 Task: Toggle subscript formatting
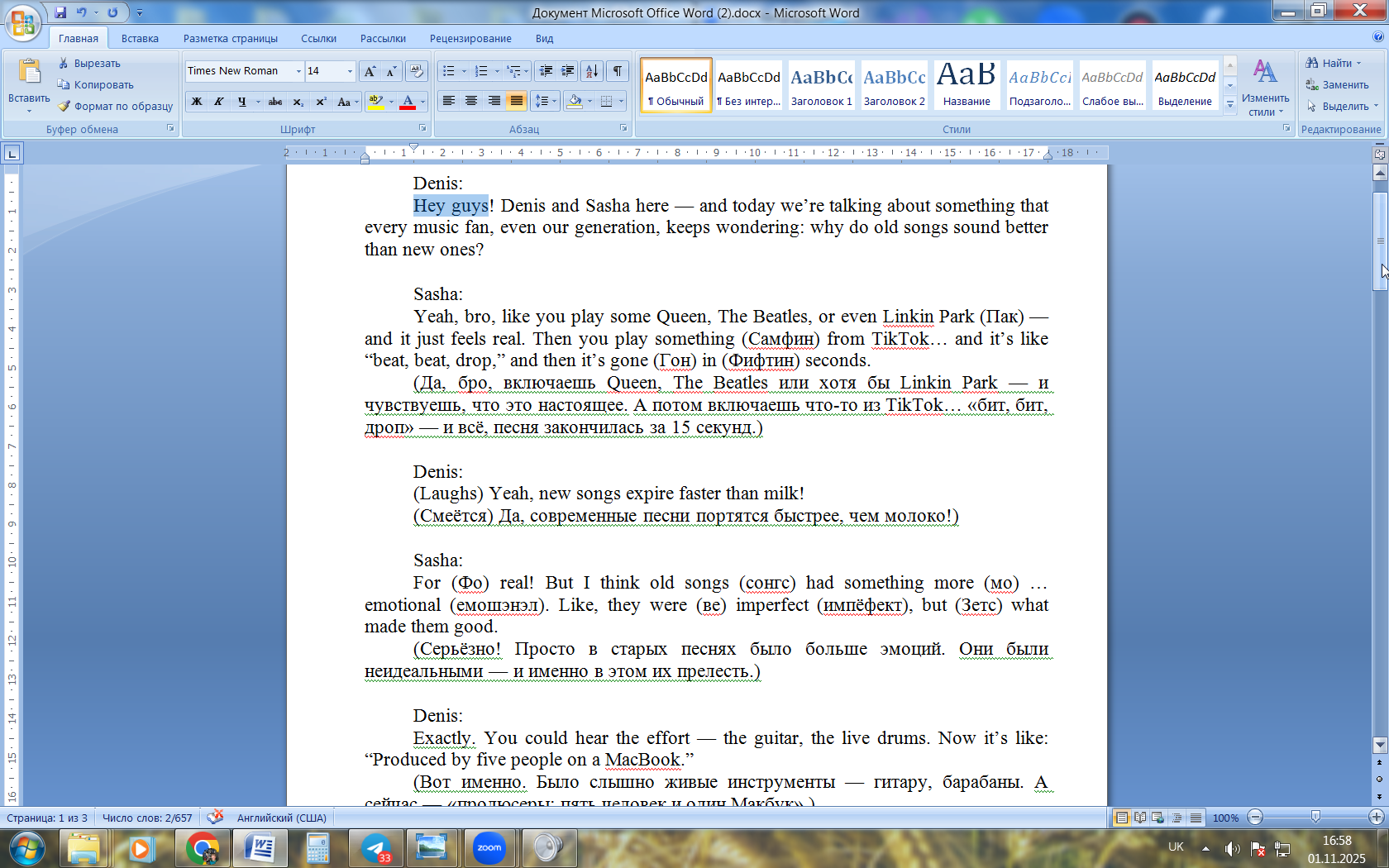[x=298, y=102]
